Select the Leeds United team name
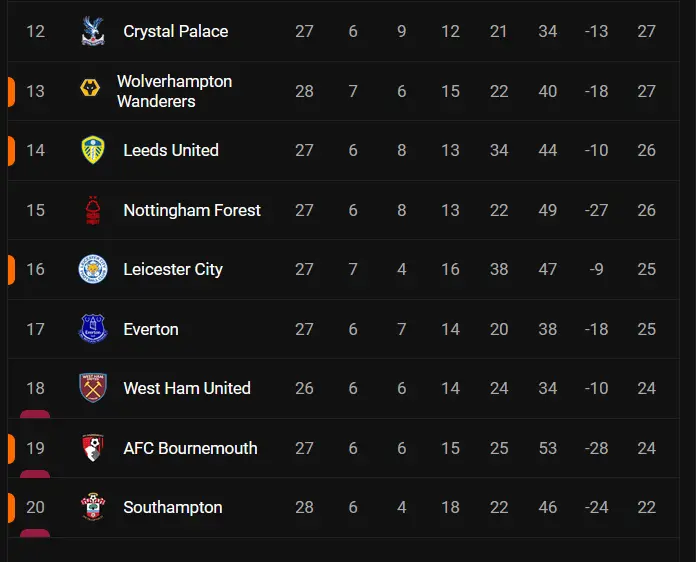This screenshot has width=696, height=562. [170, 150]
